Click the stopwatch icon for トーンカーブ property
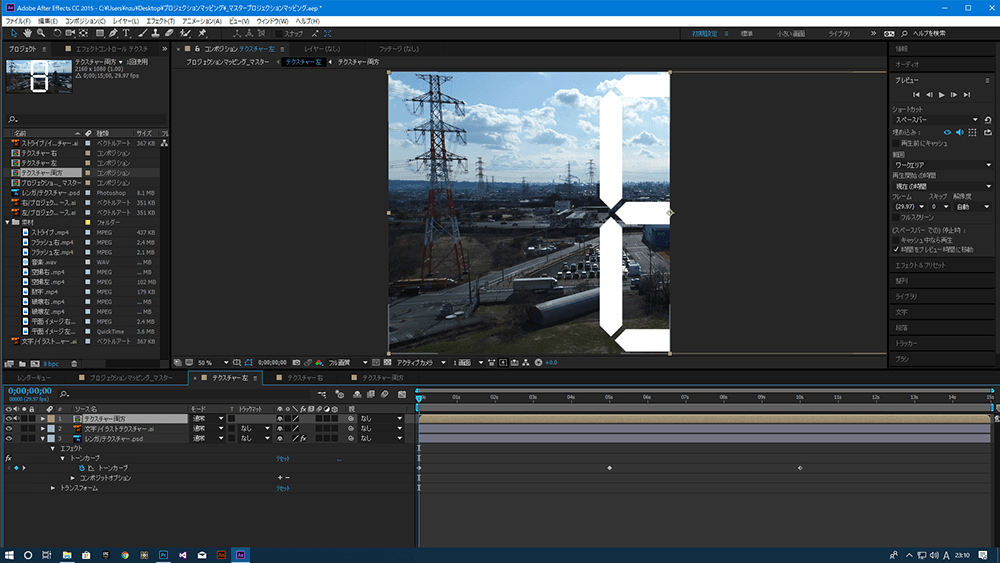The image size is (1000, 563). point(82,468)
